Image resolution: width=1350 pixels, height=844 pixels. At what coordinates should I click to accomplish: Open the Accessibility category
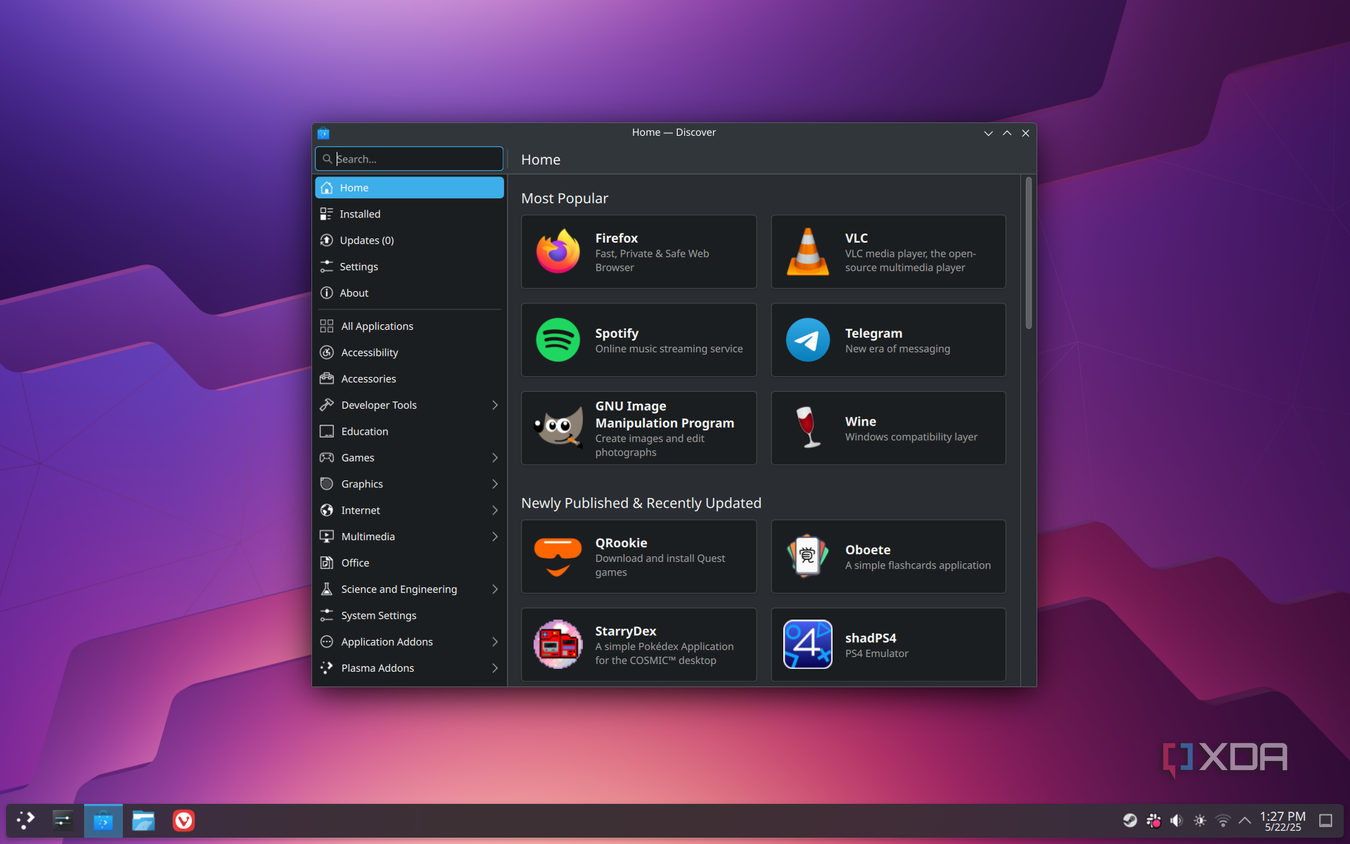(409, 352)
